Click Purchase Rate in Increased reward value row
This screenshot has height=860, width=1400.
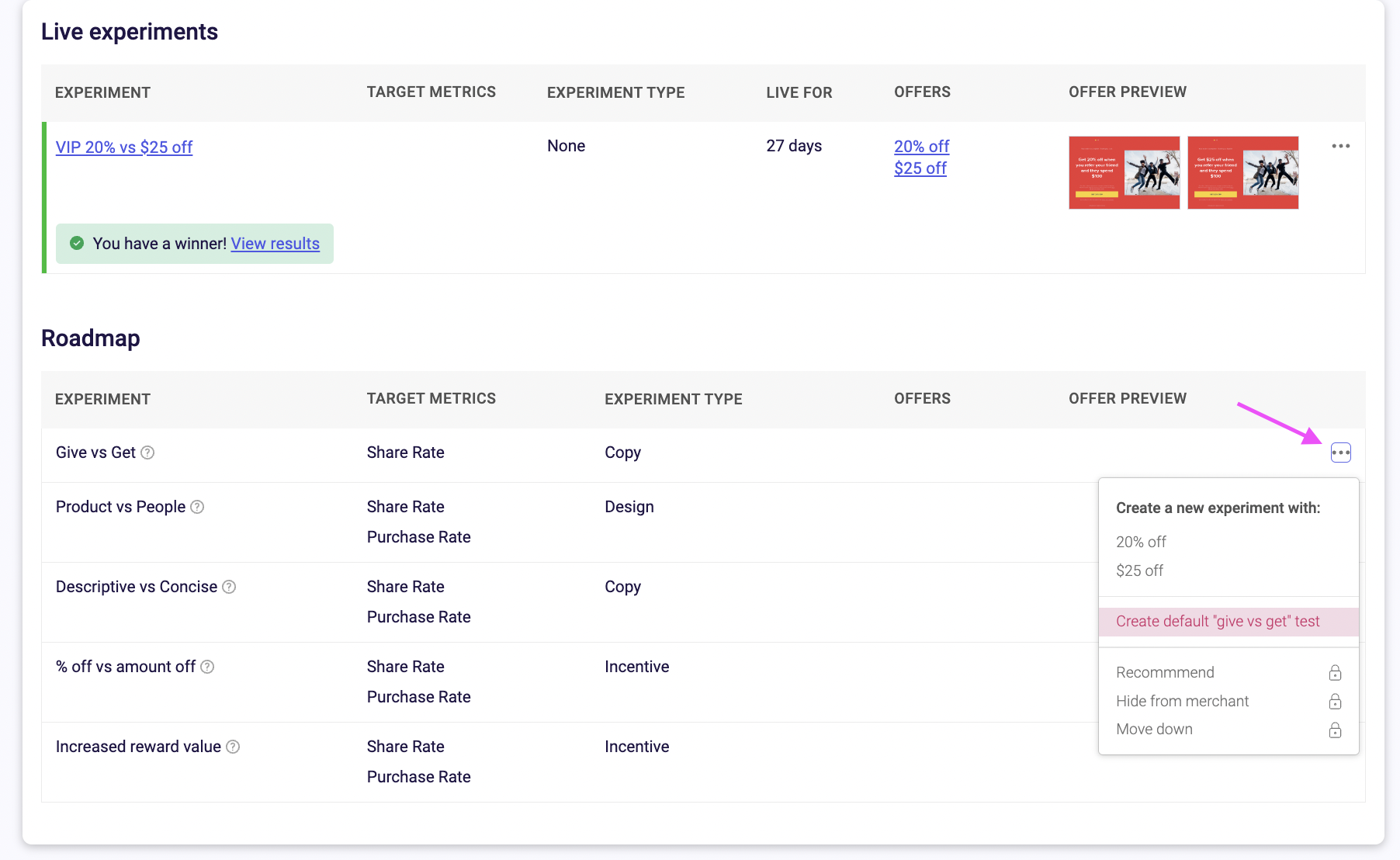(x=418, y=777)
